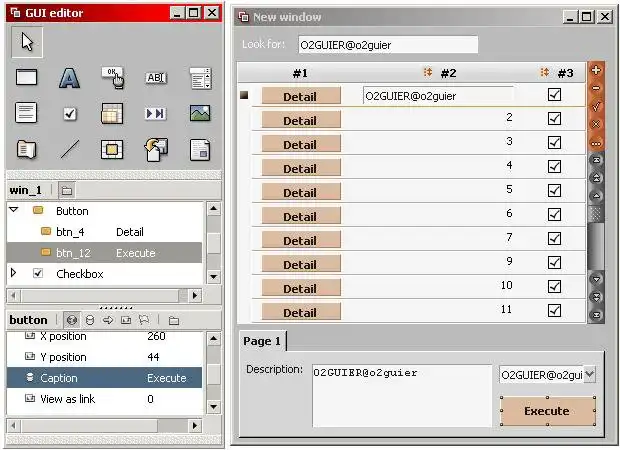Toggle checkbox in table row 3
The width and height of the screenshot is (620, 450).
pyautogui.click(x=554, y=142)
